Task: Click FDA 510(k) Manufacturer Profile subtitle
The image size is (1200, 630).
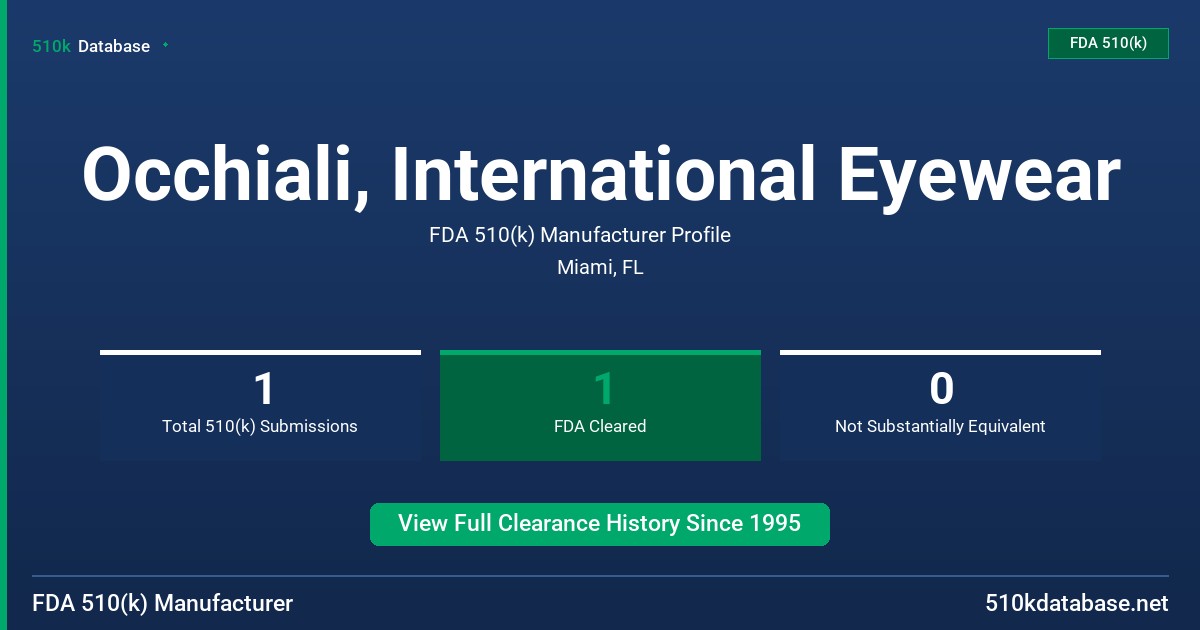Action: coord(580,235)
